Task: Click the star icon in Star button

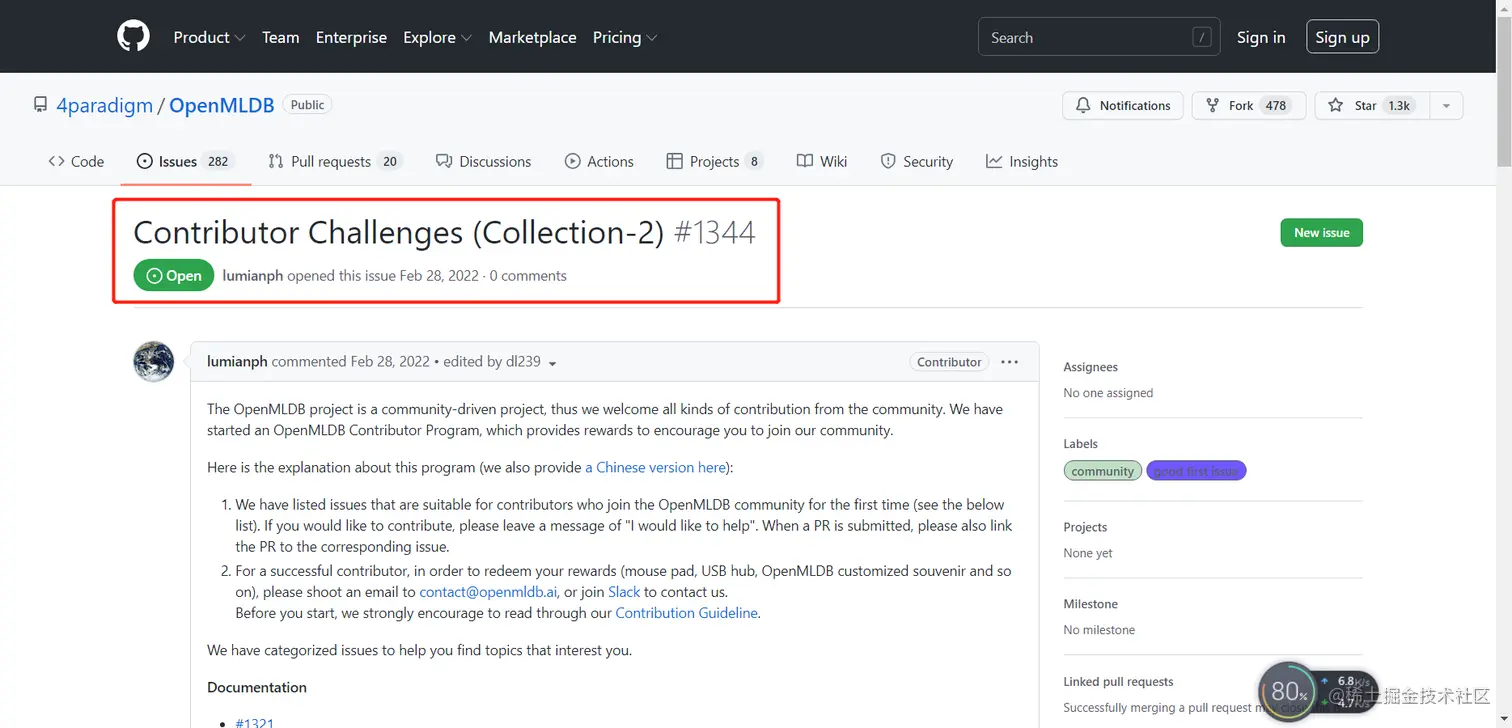Action: click(1336, 105)
